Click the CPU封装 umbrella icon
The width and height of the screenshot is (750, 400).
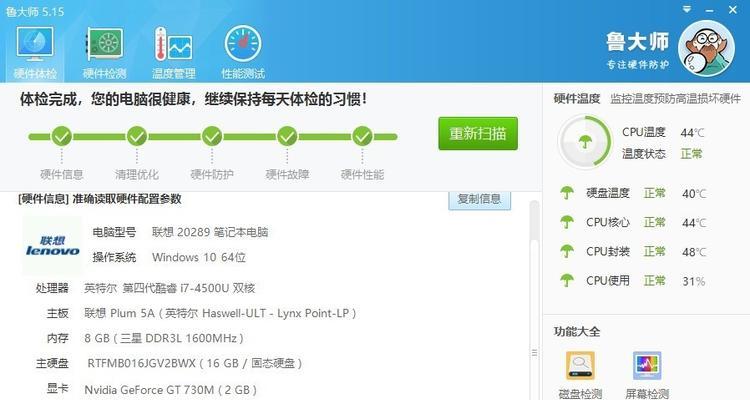pyautogui.click(x=567, y=251)
